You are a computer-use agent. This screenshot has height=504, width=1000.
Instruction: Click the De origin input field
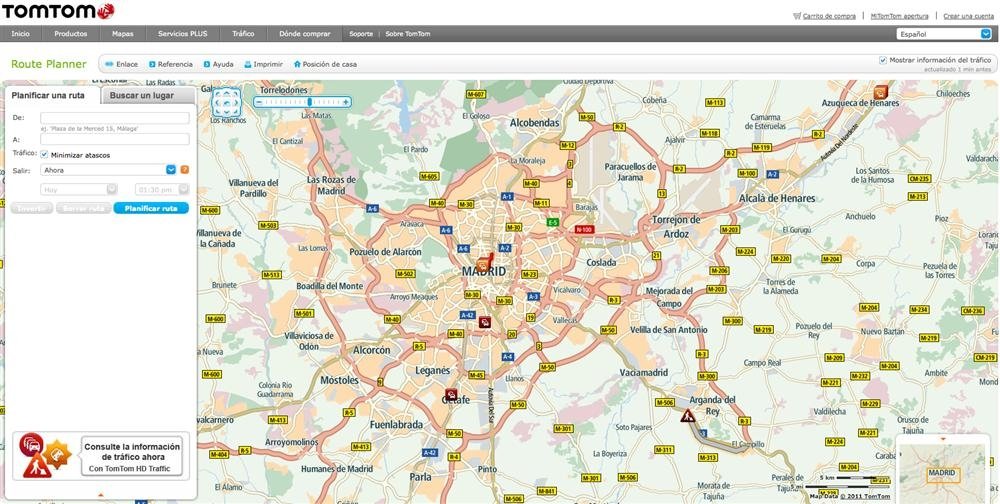[x=115, y=118]
